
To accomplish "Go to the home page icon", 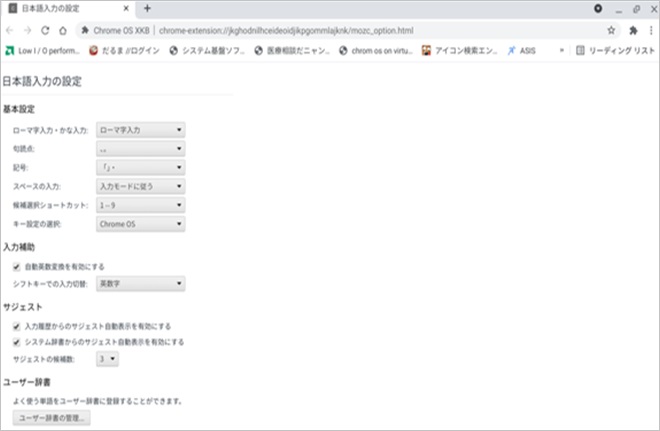I will click(x=64, y=30).
